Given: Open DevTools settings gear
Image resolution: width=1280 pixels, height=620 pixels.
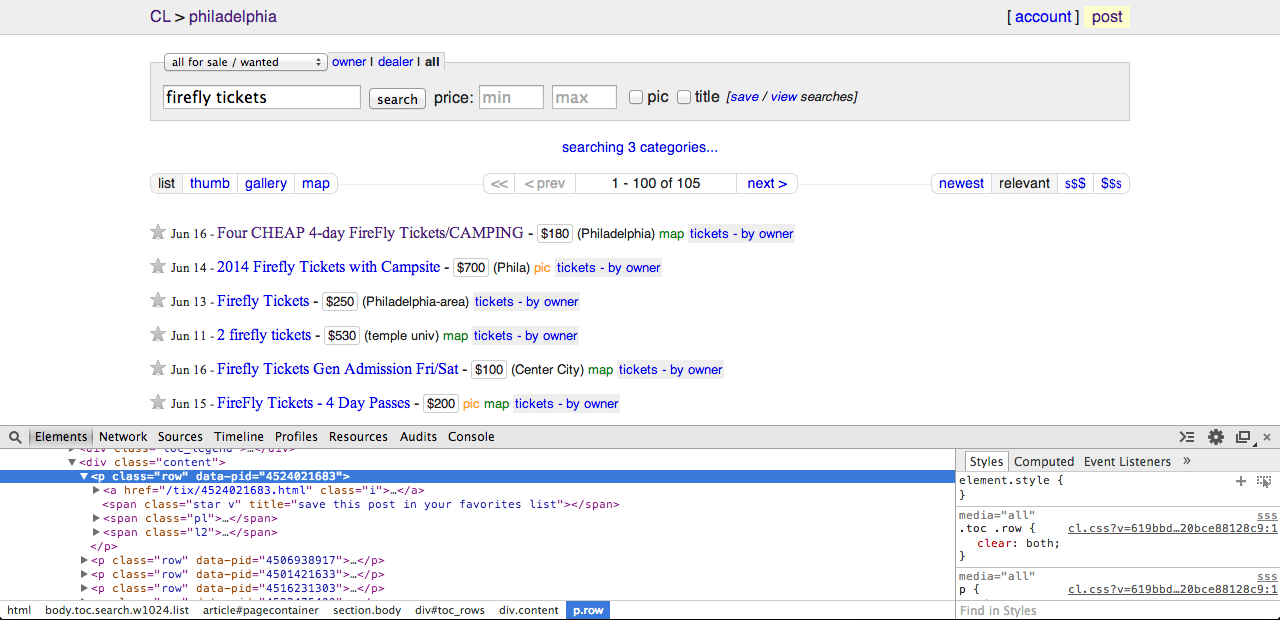Looking at the screenshot, I should coord(1216,437).
